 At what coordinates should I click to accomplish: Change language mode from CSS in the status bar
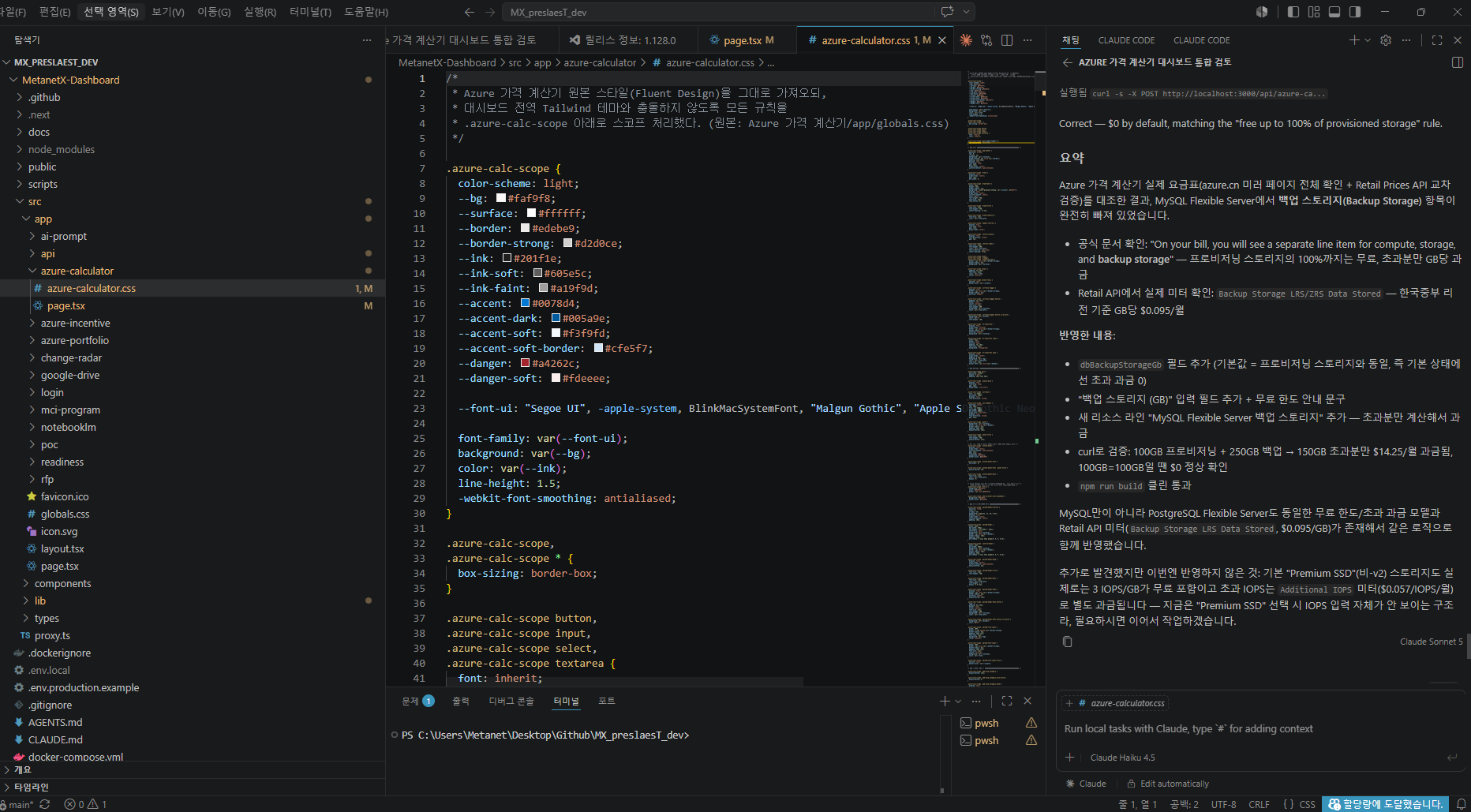tap(1307, 804)
